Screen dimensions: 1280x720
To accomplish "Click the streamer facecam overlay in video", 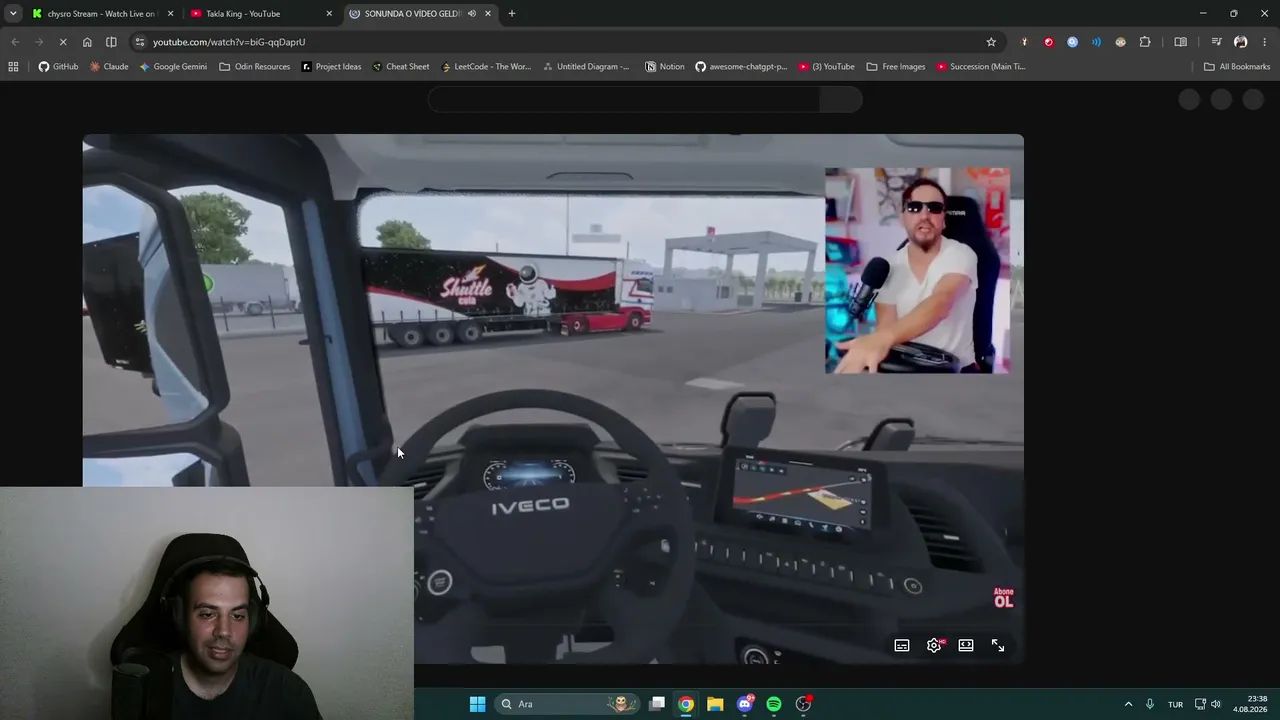I will (917, 271).
